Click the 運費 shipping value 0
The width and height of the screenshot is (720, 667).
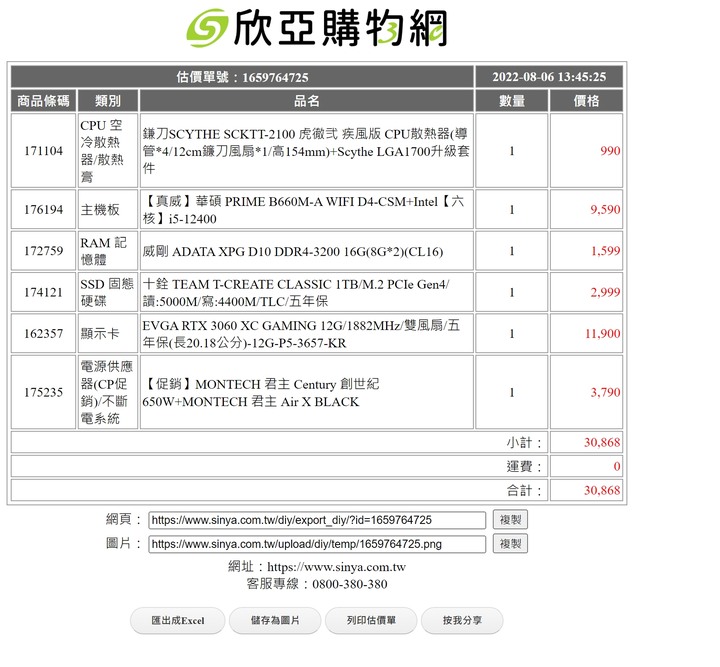pyautogui.click(x=617, y=466)
